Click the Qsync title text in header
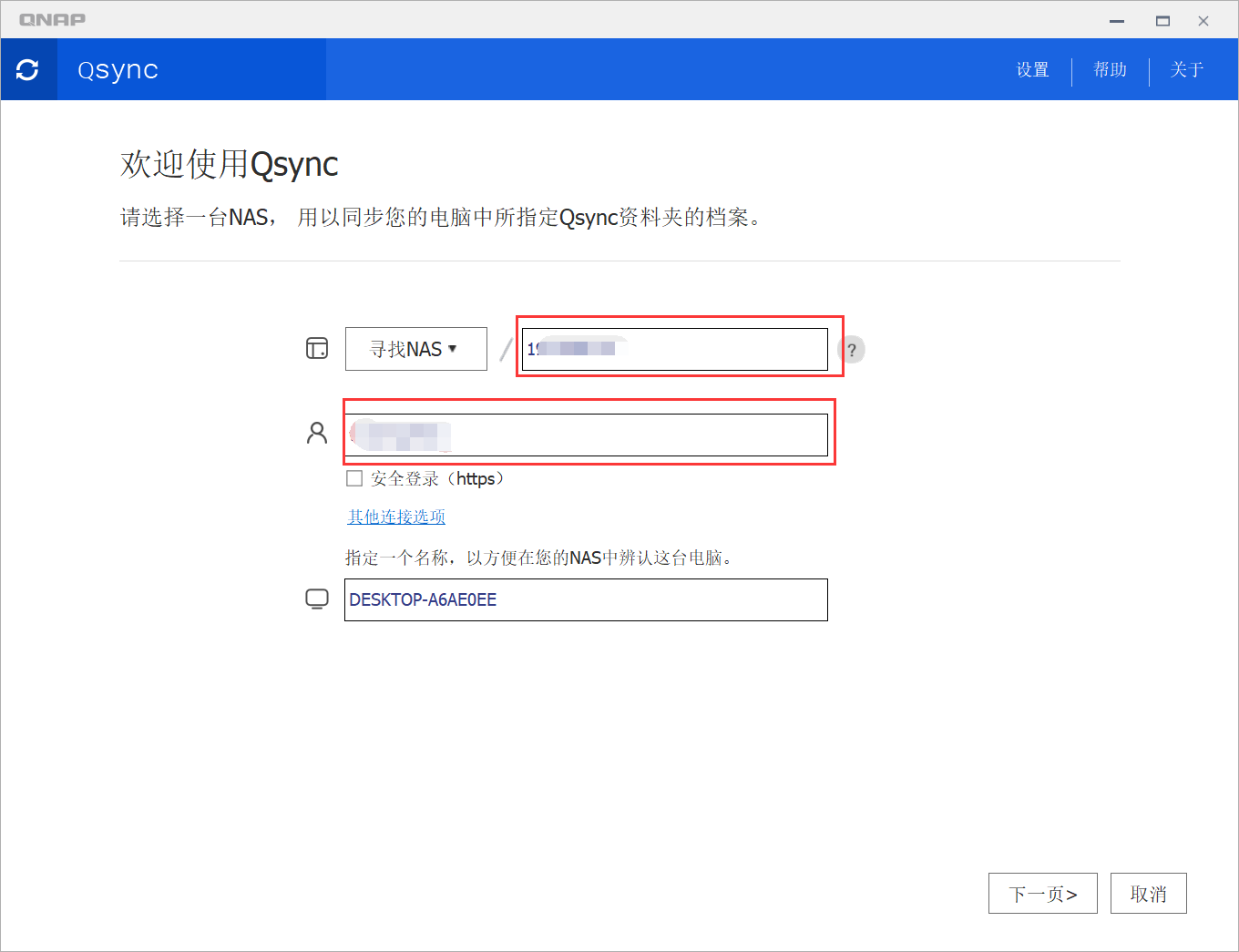Screen dimensions: 1239x952 click(x=118, y=70)
